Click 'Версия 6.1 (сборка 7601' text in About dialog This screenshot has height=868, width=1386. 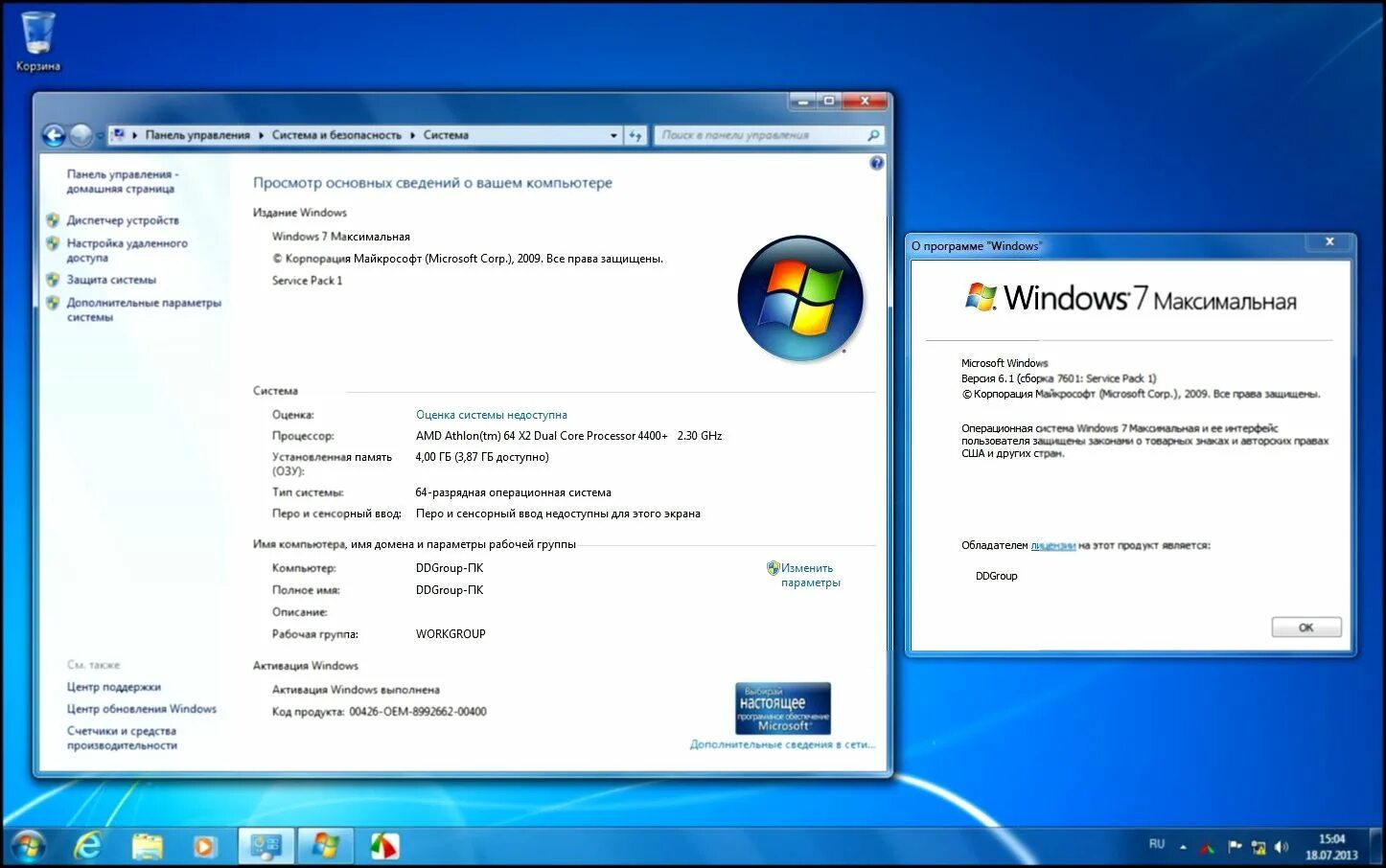pyautogui.click(x=1020, y=378)
